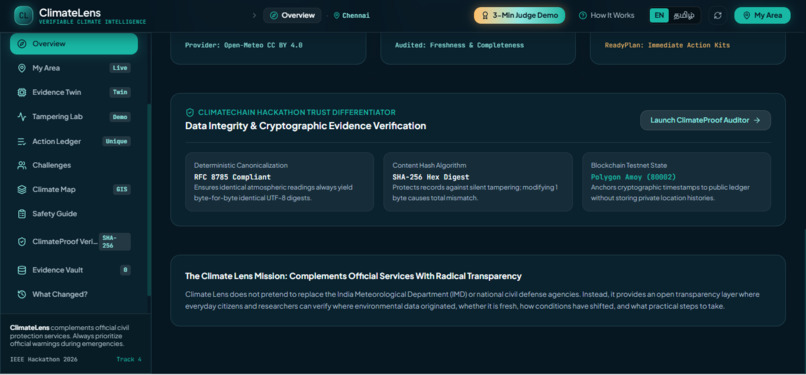Expand the breadcrumb chevron before Overview

tap(254, 15)
